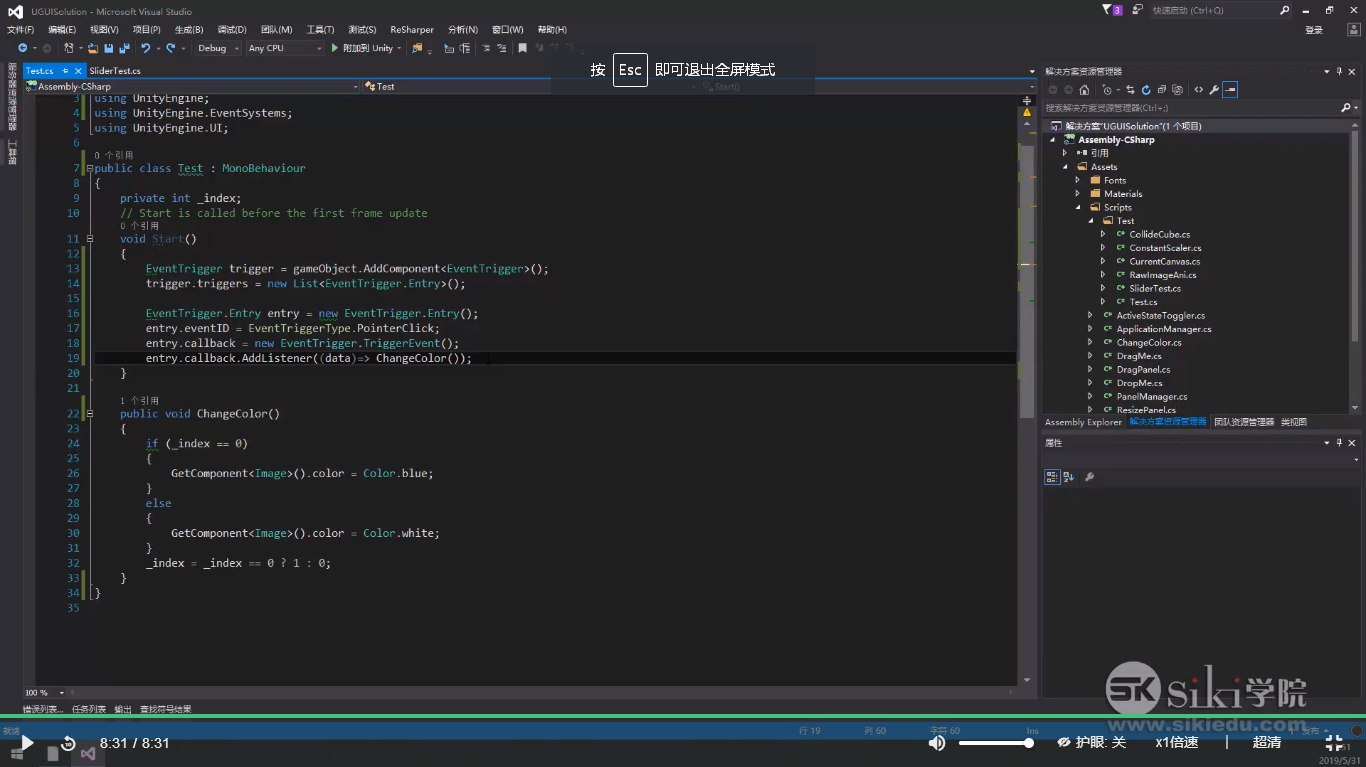Refresh the Solution Explorer
The image size is (1366, 767).
[1146, 90]
